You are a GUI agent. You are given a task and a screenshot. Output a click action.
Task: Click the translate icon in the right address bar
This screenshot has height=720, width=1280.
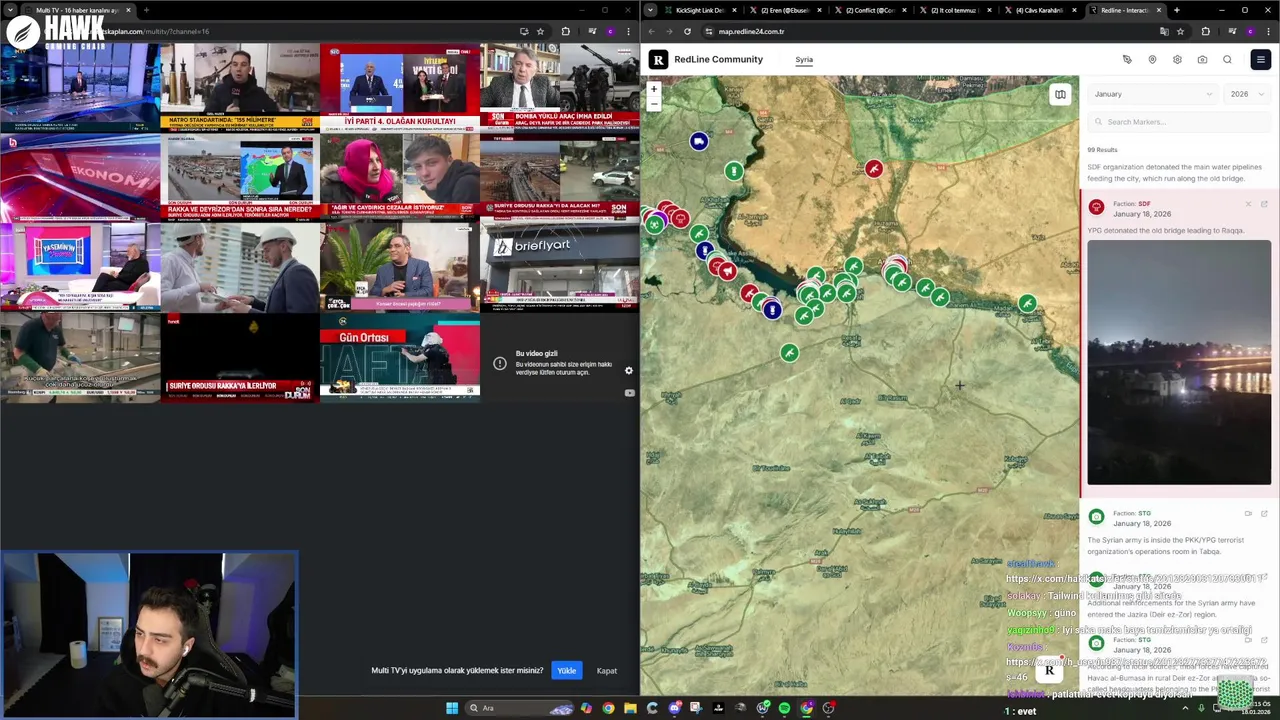[1164, 31]
